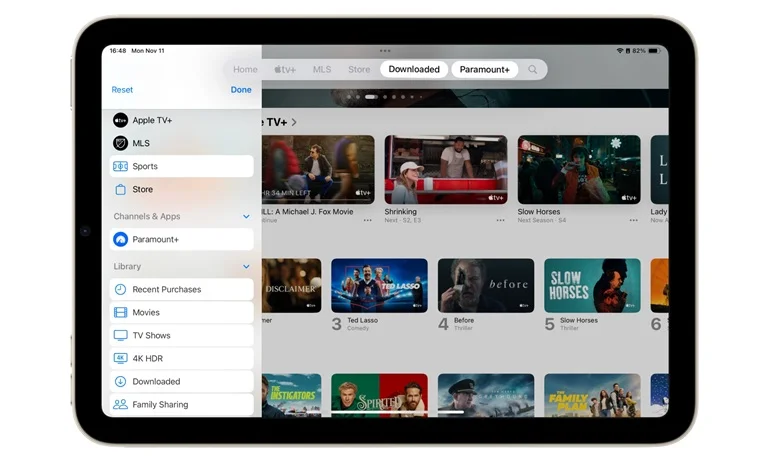The height and width of the screenshot is (462, 770).
Task: Switch to the Paramount+ tab
Action: coord(485,70)
